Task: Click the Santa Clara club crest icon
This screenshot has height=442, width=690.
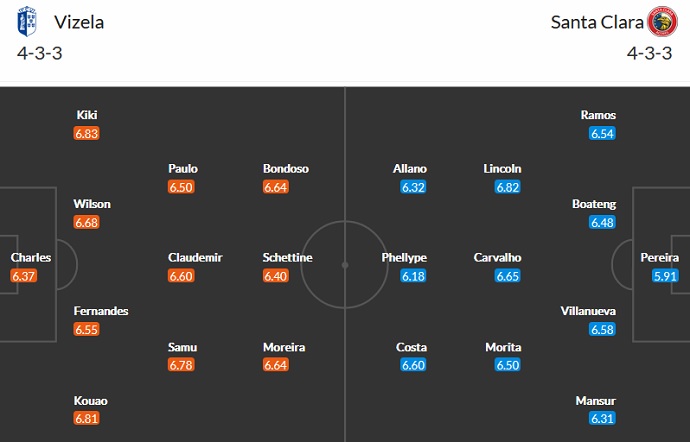Action: coord(660,22)
